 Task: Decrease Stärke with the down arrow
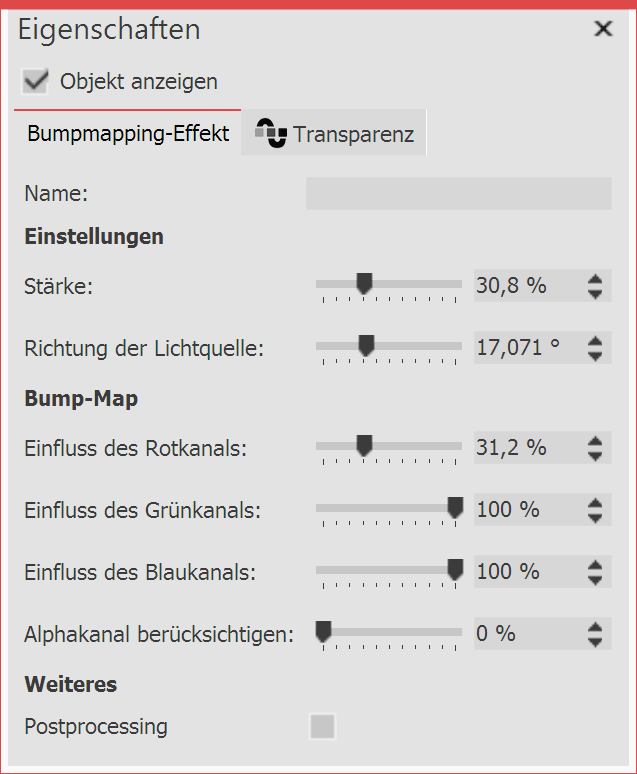pos(595,293)
